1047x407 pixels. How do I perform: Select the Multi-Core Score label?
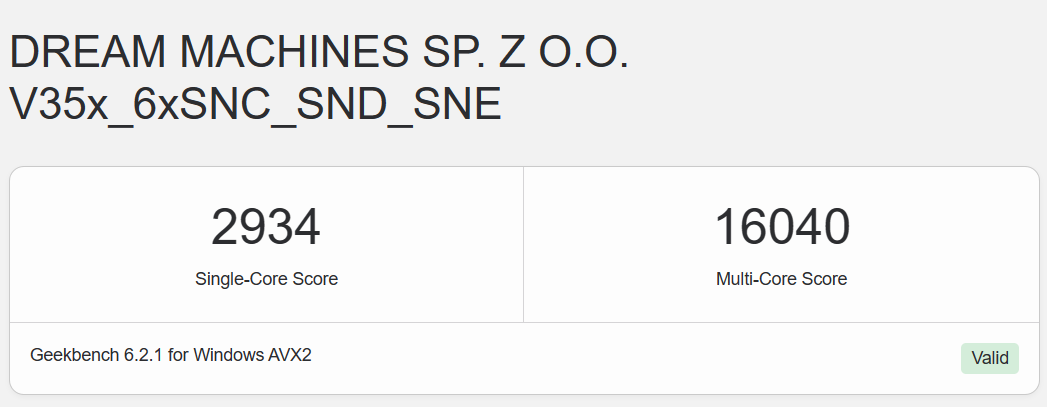point(781,279)
